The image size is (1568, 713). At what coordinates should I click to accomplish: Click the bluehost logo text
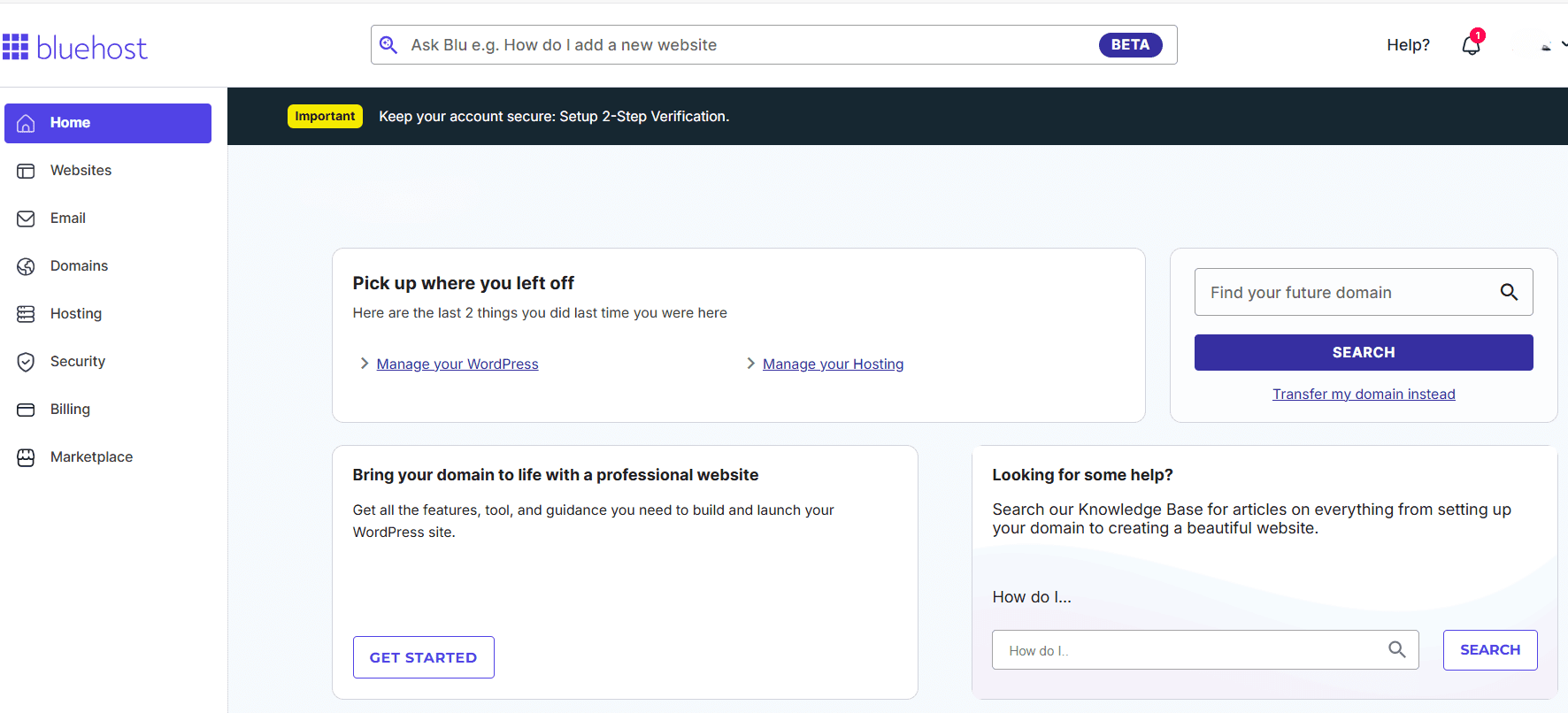pyautogui.click(x=92, y=48)
